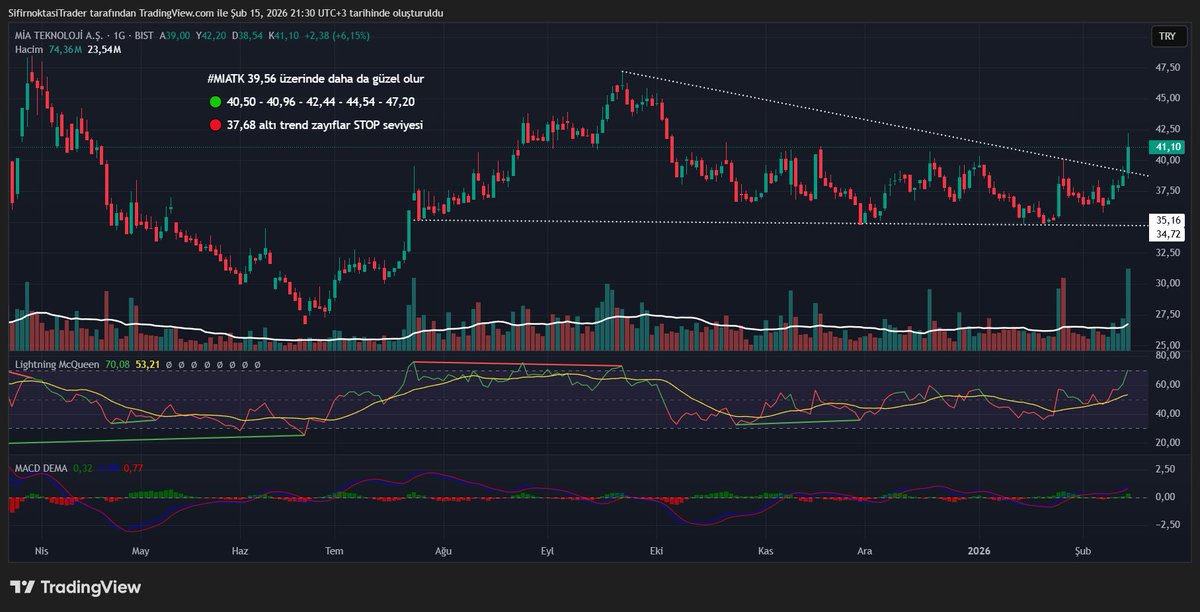Click the 27,50 price axis label

coord(1167,314)
